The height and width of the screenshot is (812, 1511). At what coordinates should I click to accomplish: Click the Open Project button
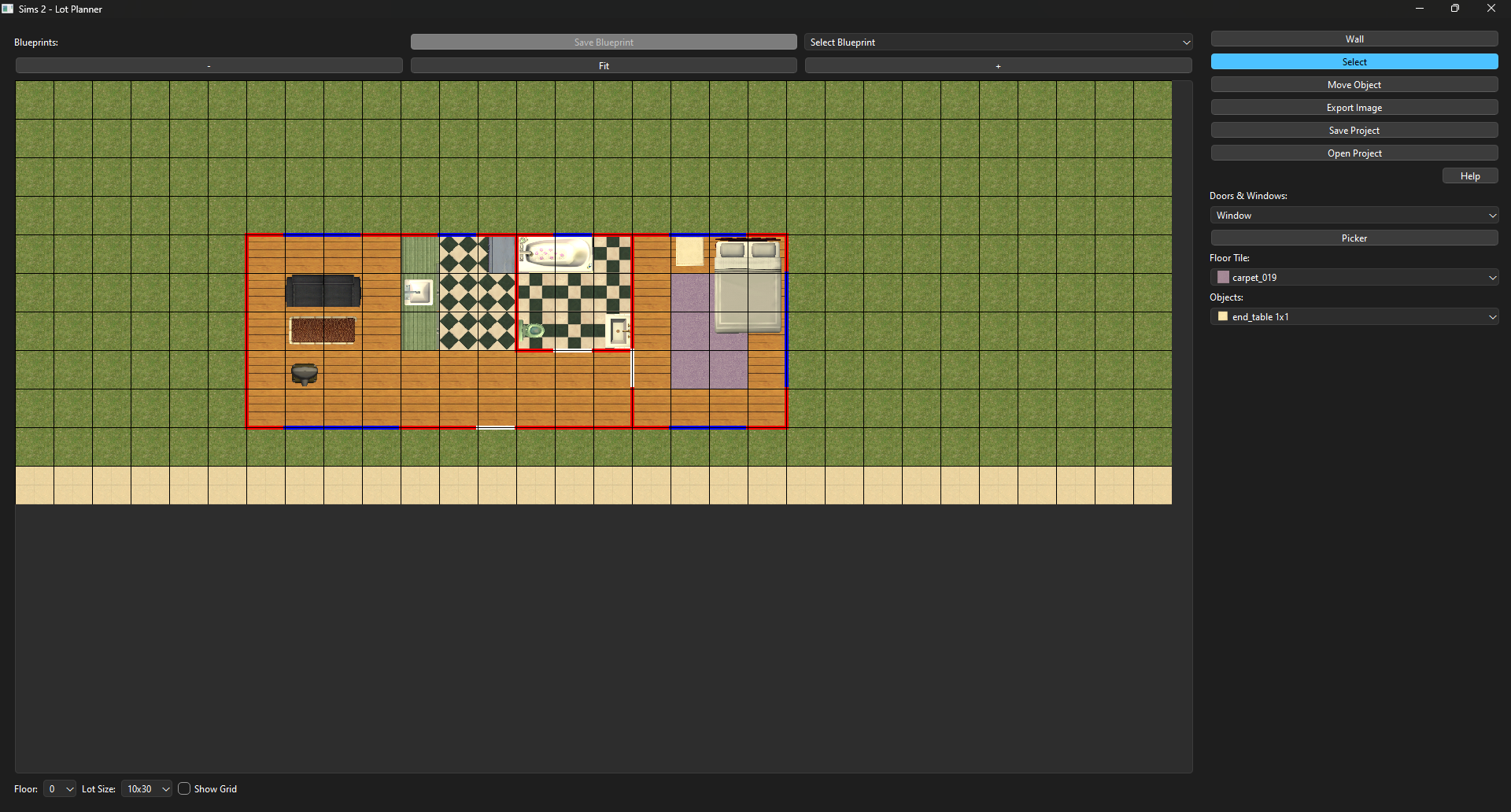tap(1354, 153)
